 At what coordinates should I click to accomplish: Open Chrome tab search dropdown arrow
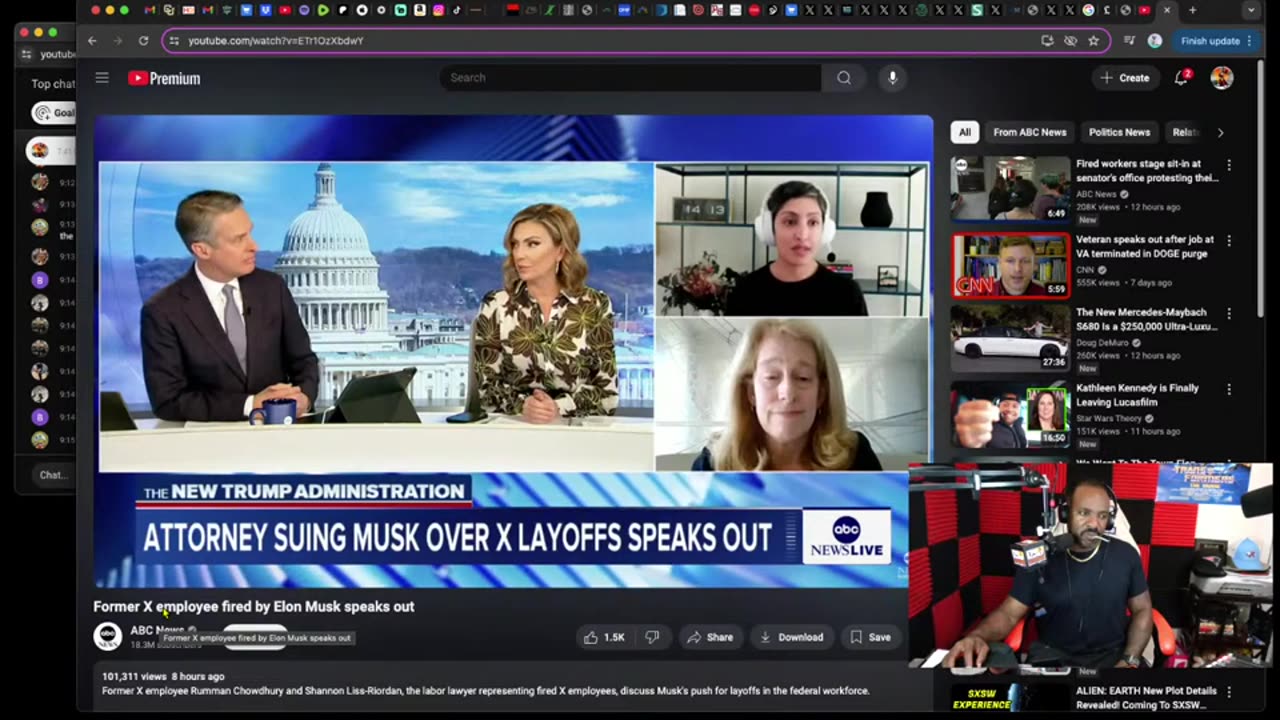[x=1251, y=10]
